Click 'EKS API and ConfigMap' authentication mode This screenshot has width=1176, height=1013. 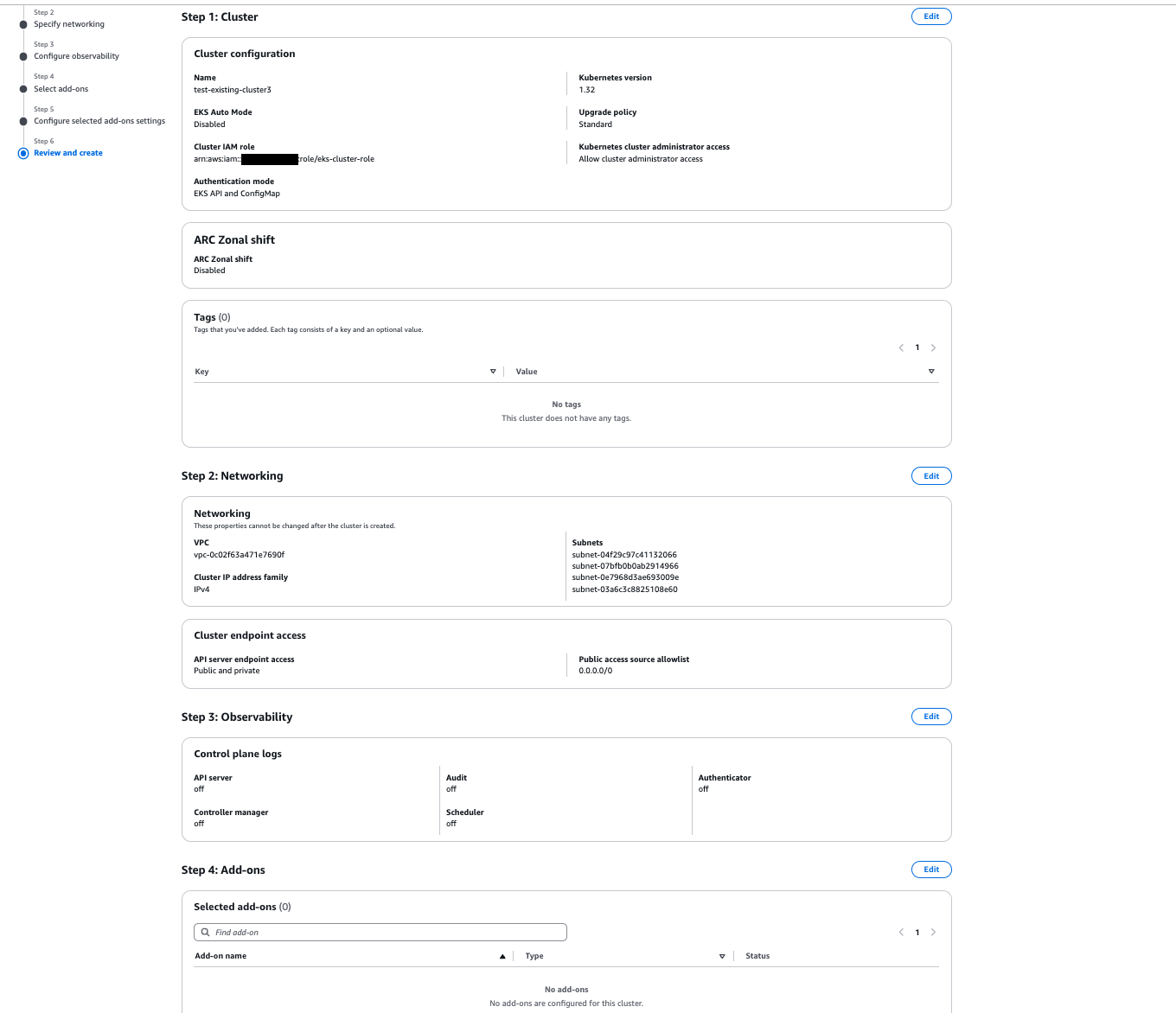pyautogui.click(x=237, y=194)
